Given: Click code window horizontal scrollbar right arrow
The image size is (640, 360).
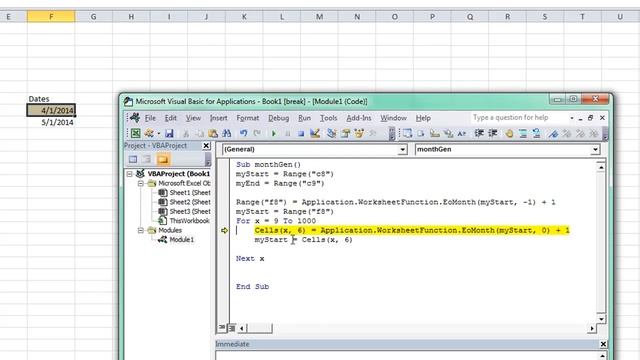Looking at the screenshot, I should pos(592,328).
